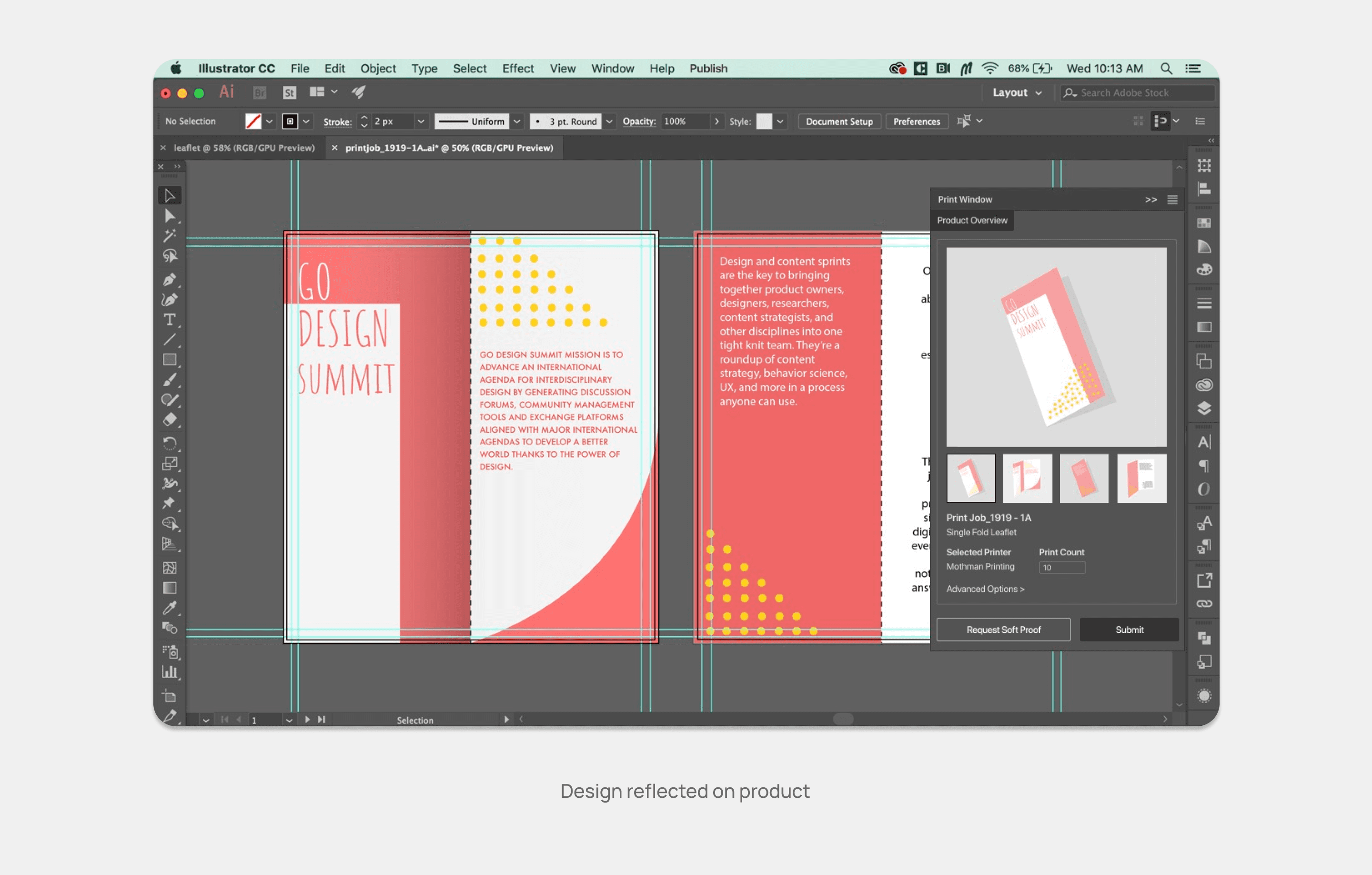Click the rocket GPU performance icon
Viewport: 1372px width, 875px height.
coord(358,92)
